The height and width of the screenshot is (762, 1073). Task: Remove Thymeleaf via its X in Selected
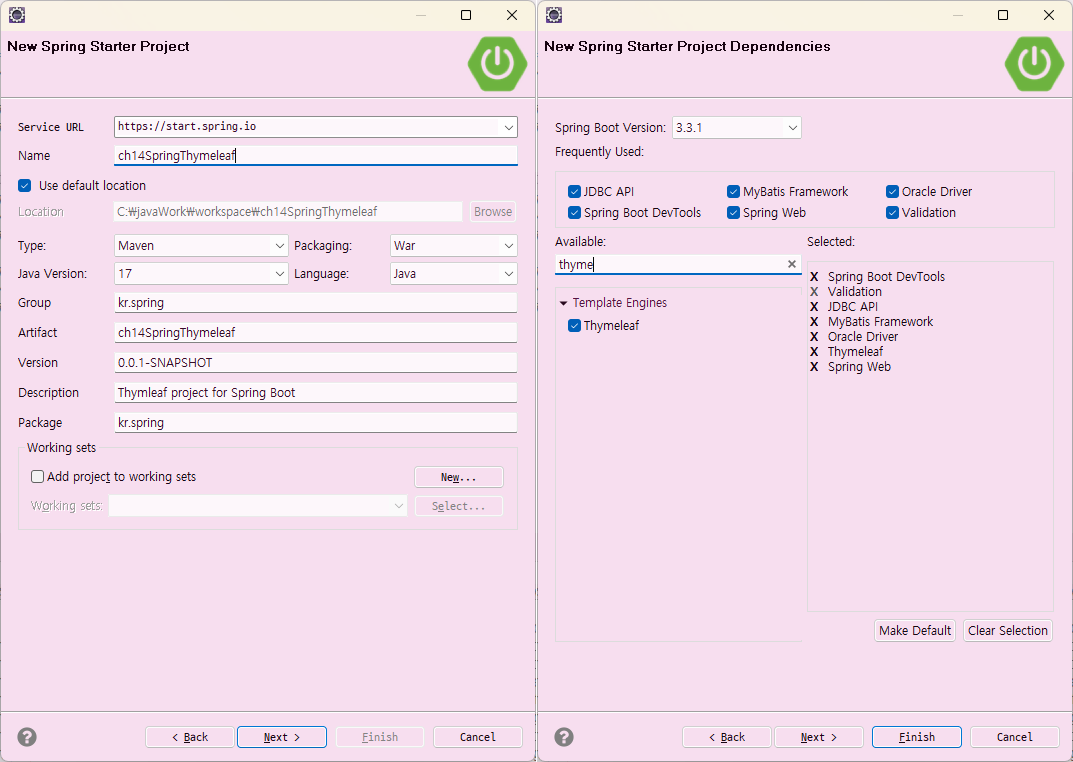814,352
